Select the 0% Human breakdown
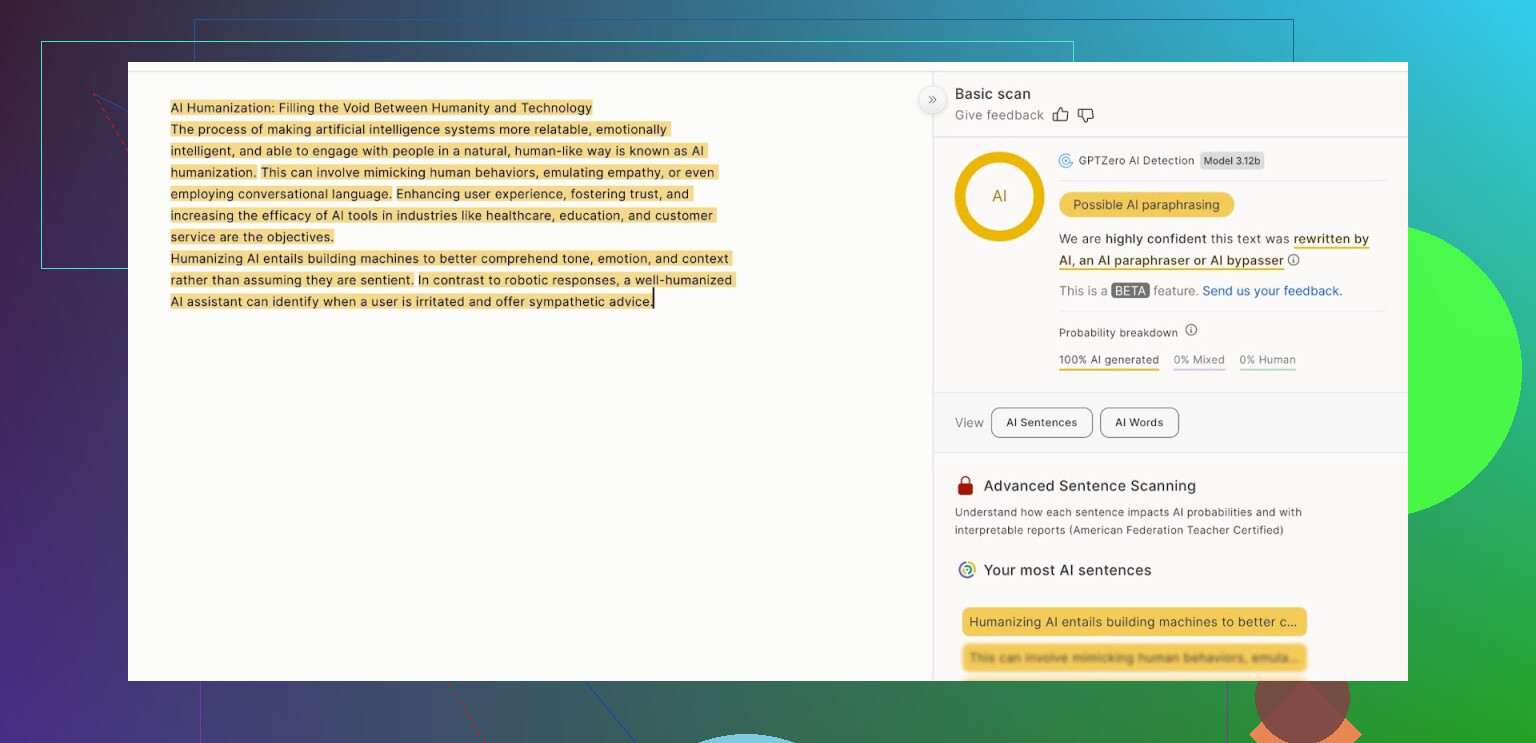The width and height of the screenshot is (1536, 743). click(x=1267, y=360)
